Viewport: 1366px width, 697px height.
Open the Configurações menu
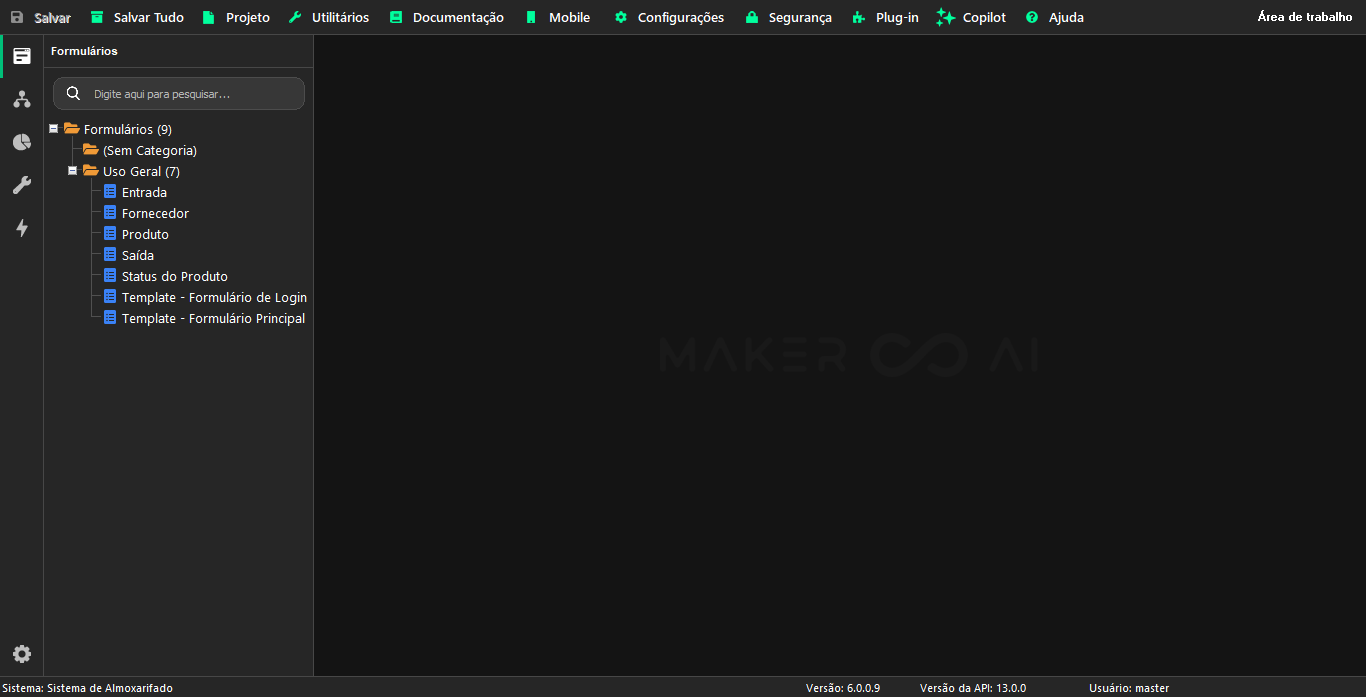point(669,17)
